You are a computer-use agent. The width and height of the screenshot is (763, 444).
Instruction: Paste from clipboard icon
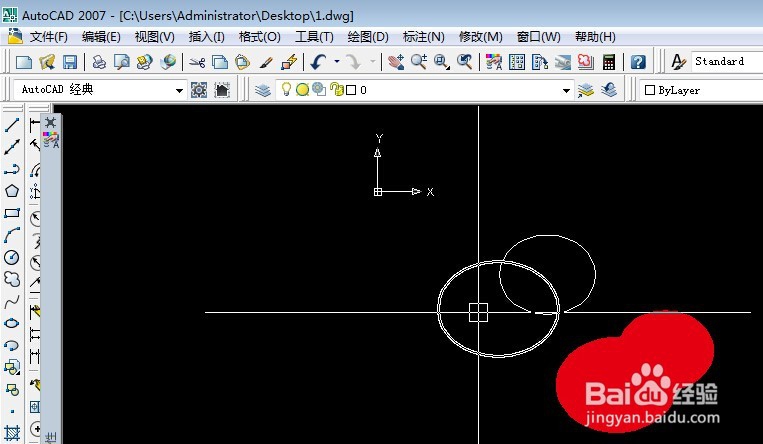tap(242, 62)
